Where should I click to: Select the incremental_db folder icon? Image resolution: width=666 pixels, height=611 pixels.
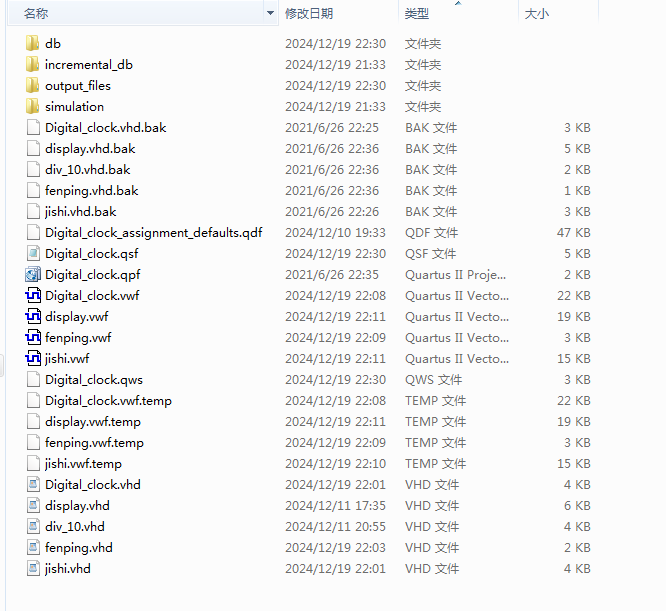pos(32,65)
